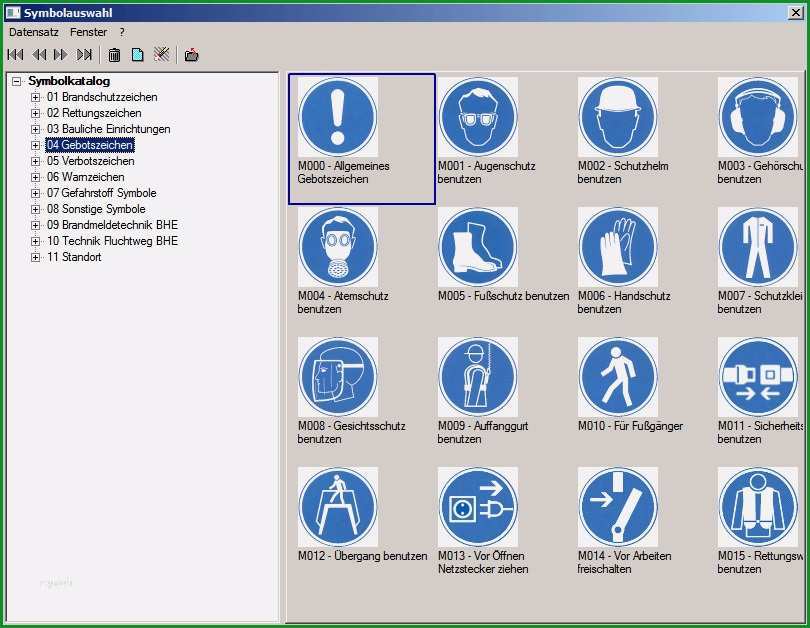
Task: Select category 01 Brandschutzzeichen
Action: [x=102, y=97]
